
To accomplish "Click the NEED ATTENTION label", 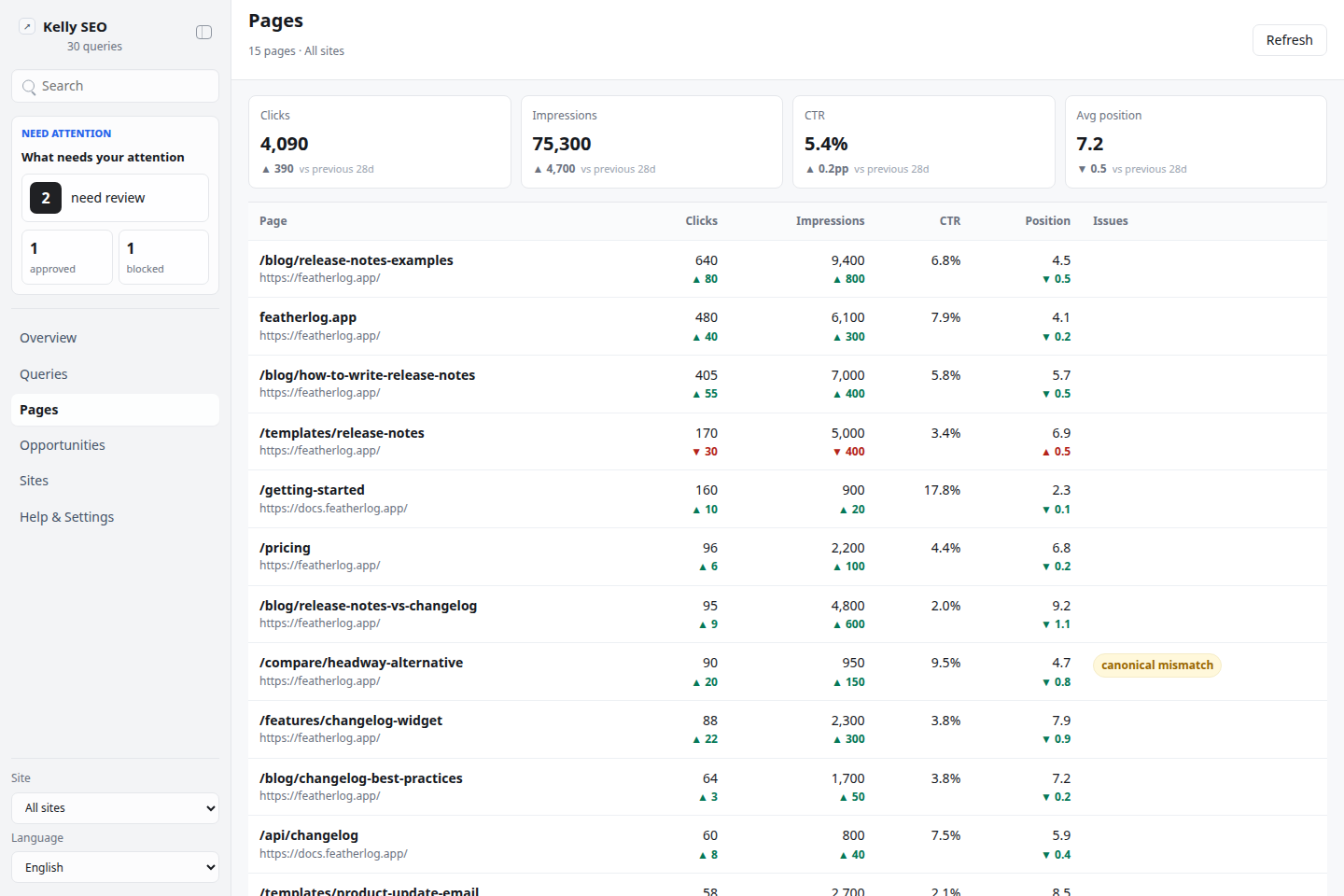I will [x=66, y=133].
